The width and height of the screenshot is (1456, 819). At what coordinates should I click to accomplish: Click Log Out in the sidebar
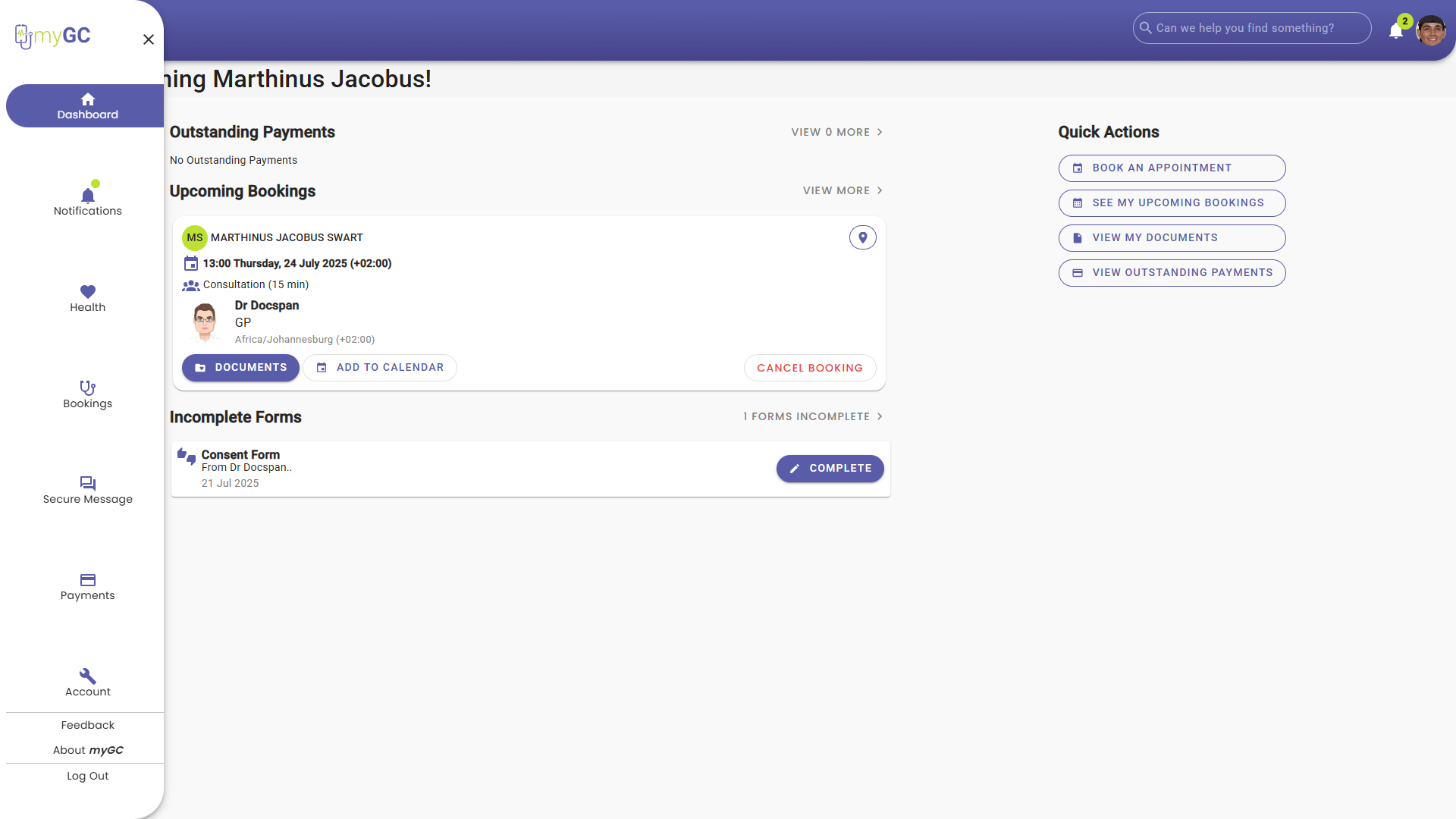[87, 776]
